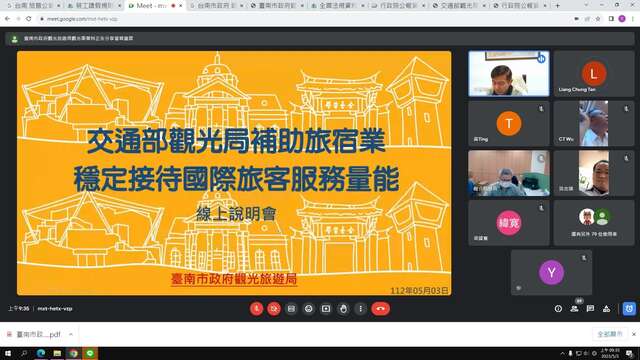This screenshot has width=640, height=360.
Task: Open the emoji reactions button
Action: pyautogui.click(x=309, y=309)
